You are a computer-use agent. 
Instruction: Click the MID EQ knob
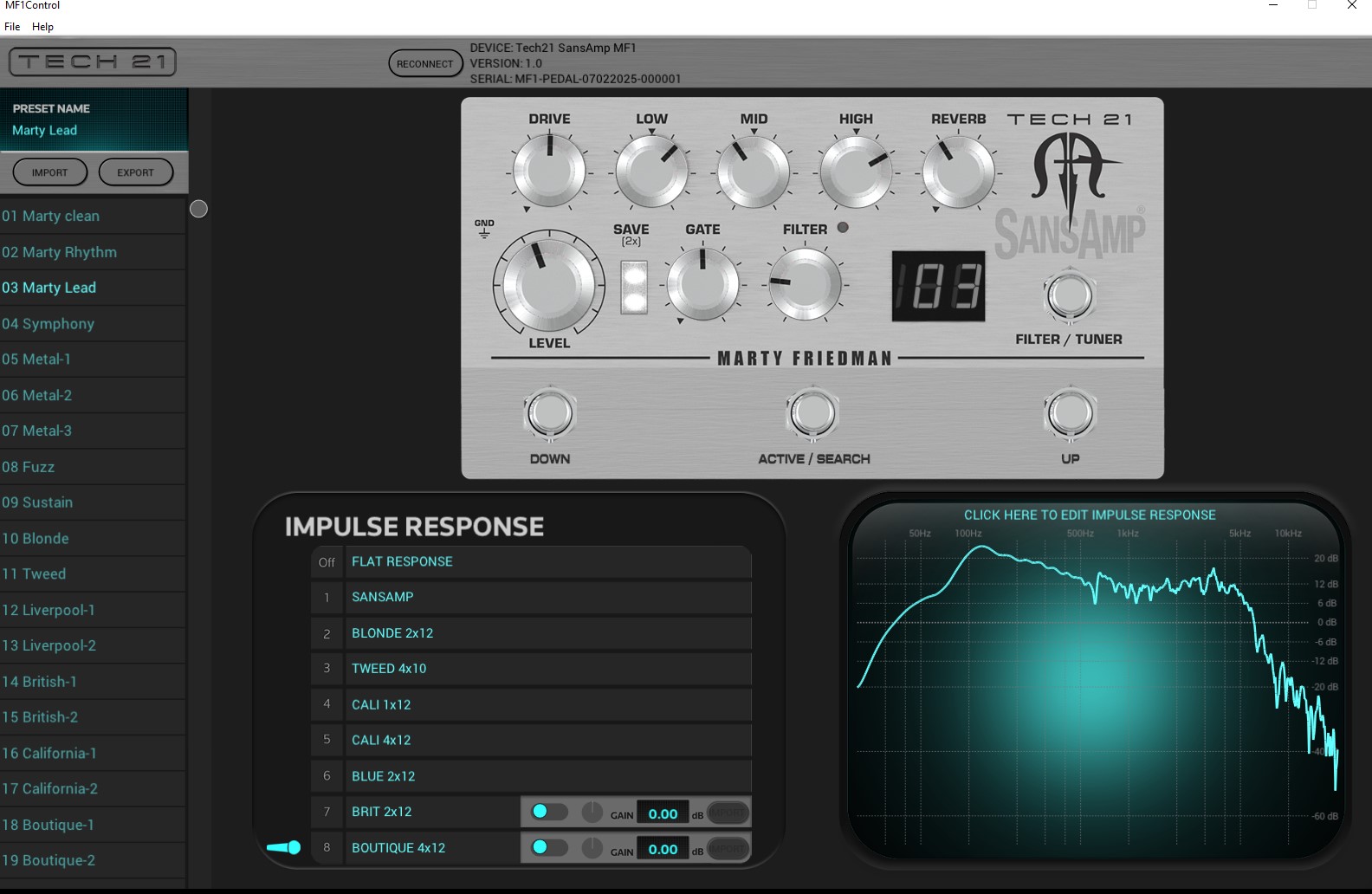[x=754, y=171]
